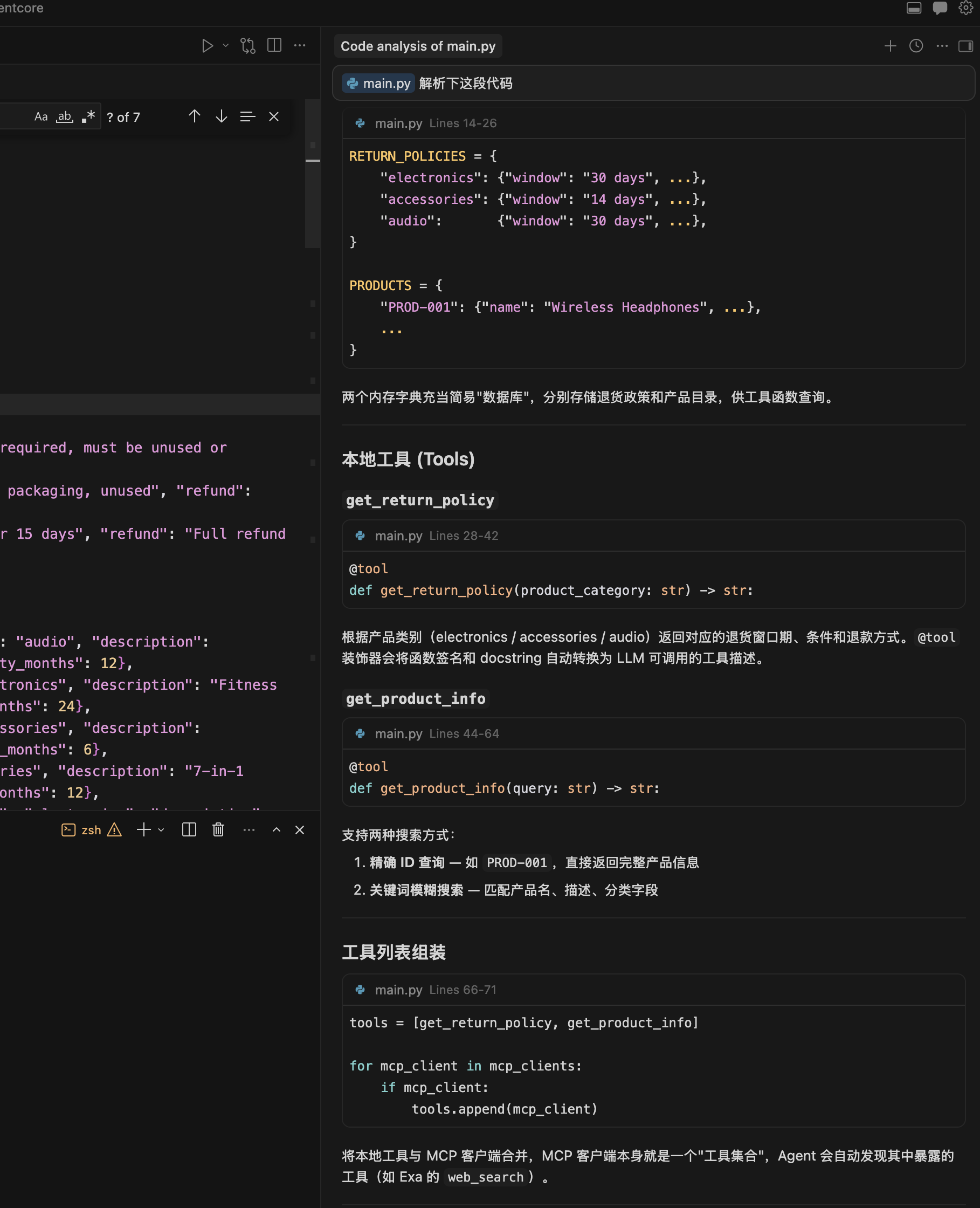The image size is (980, 1208).
Task: Split the editor right
Action: 274,46
